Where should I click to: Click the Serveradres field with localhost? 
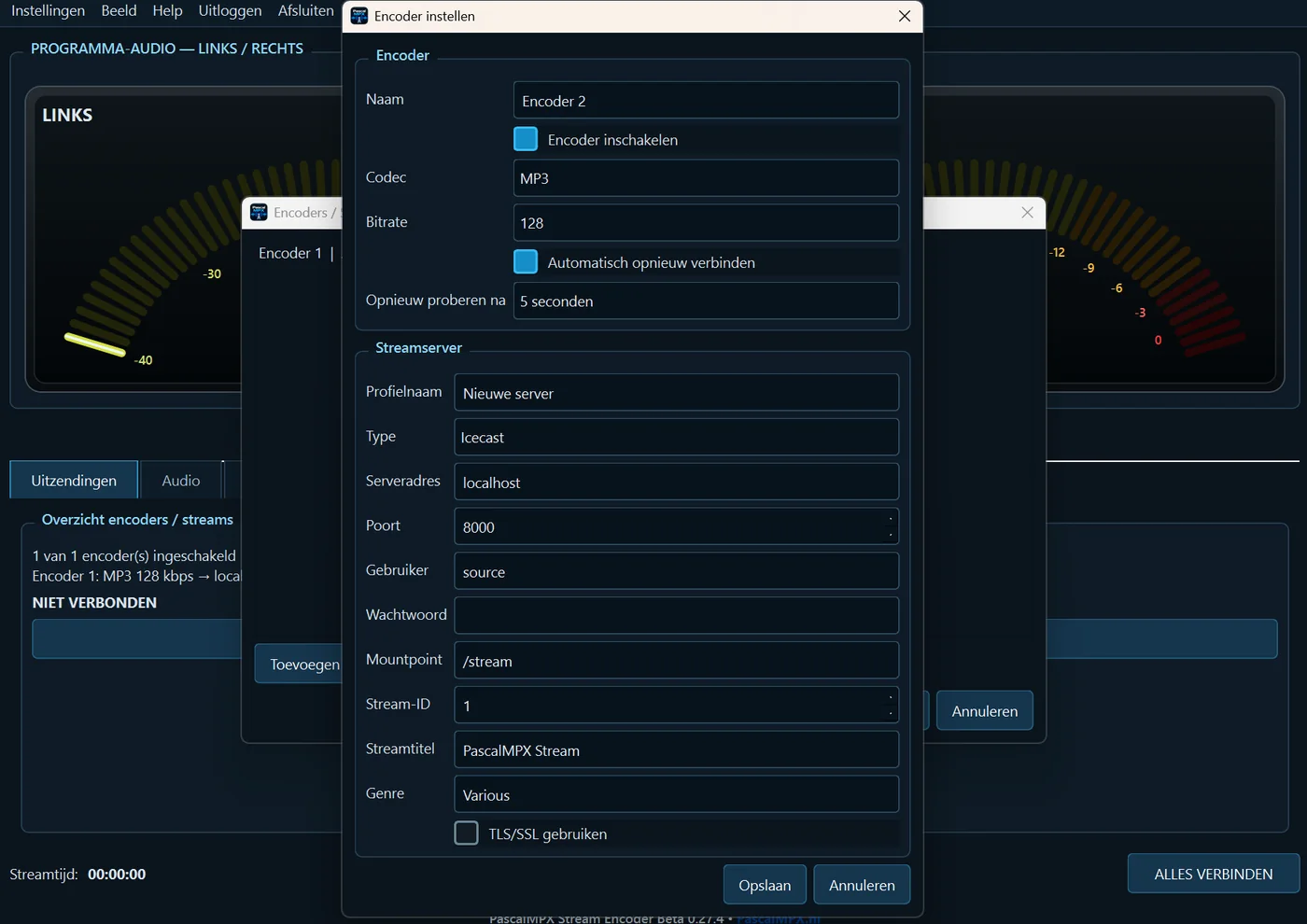(x=676, y=483)
